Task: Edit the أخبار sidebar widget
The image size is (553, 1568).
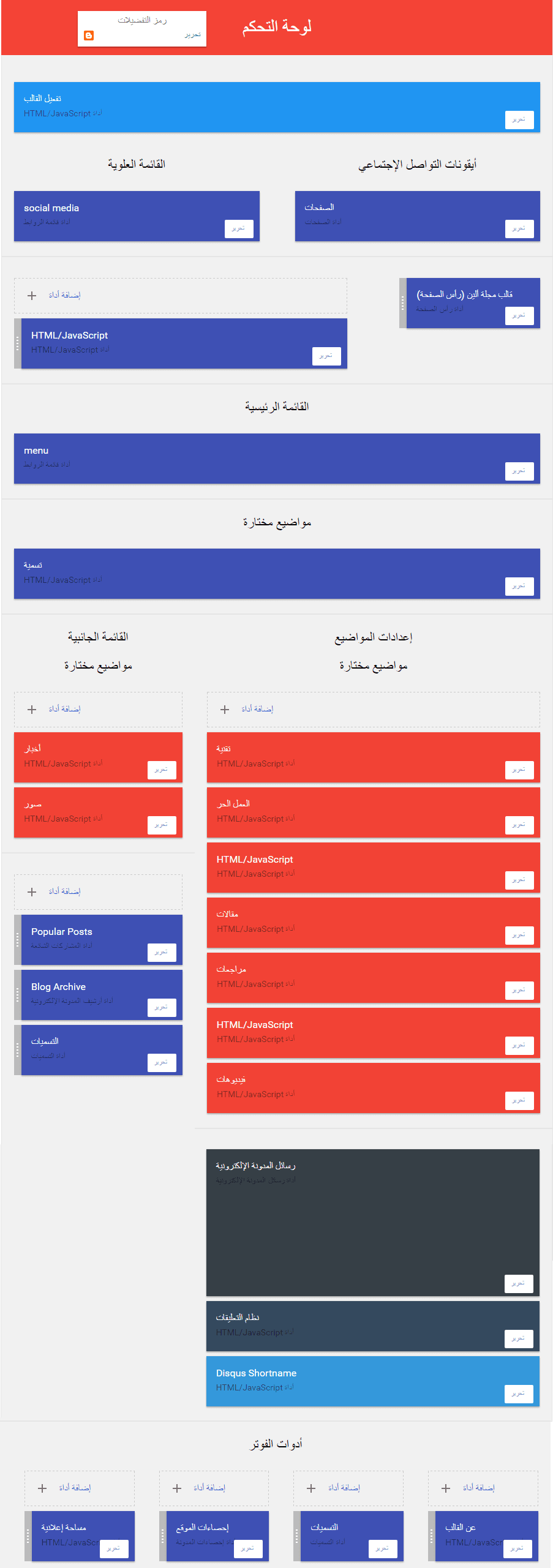Action: point(161,770)
